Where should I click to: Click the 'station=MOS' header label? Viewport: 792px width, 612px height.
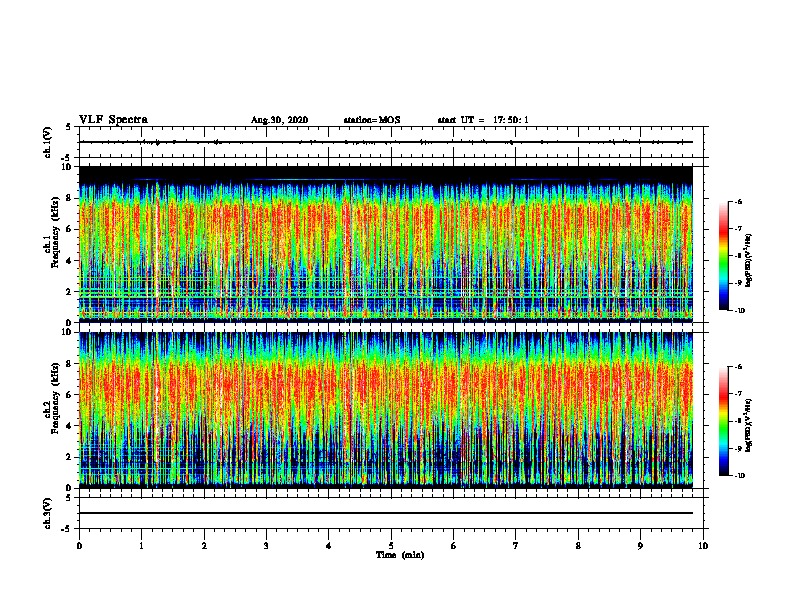(372, 120)
